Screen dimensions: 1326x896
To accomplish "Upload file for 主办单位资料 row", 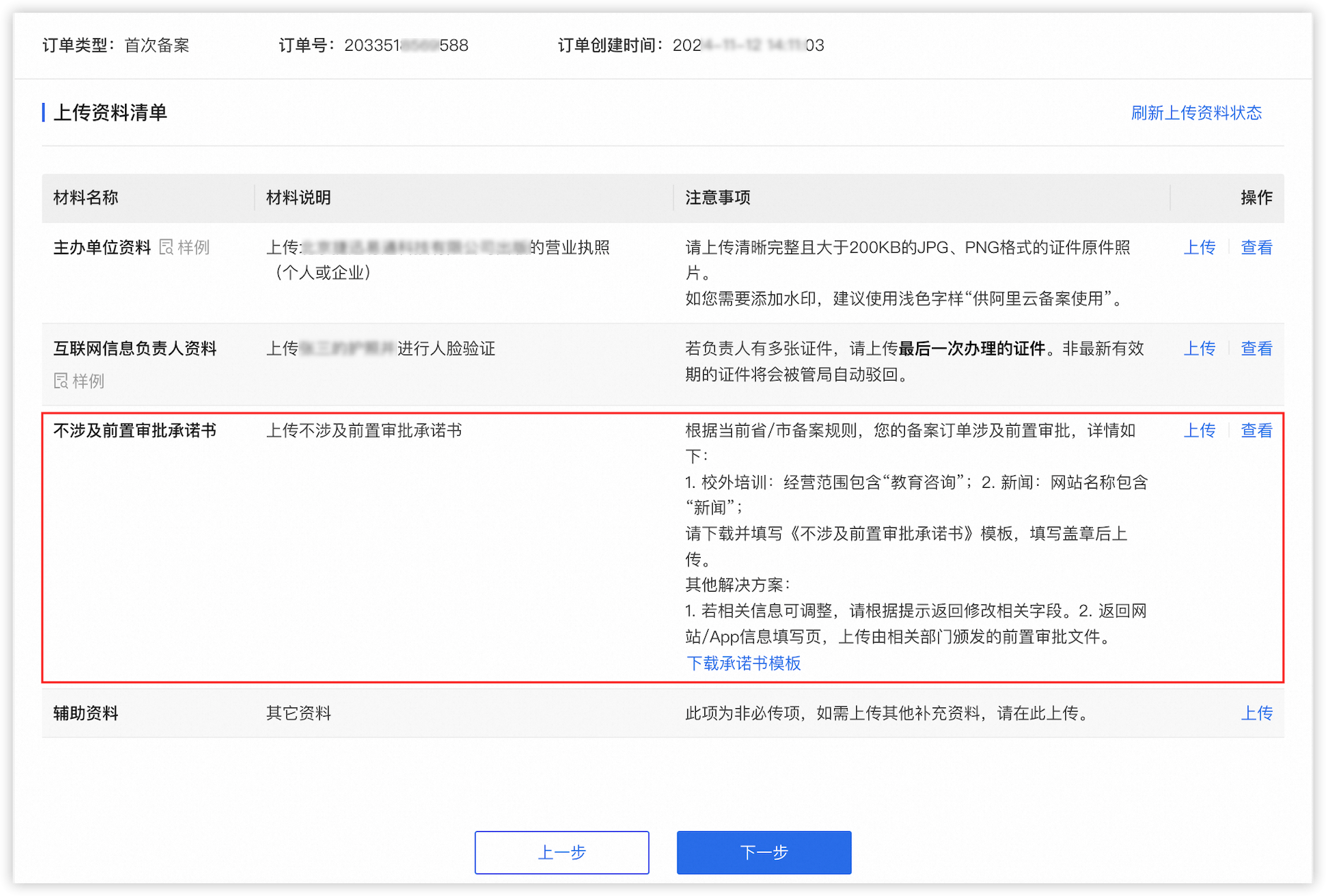I will coord(1199,247).
